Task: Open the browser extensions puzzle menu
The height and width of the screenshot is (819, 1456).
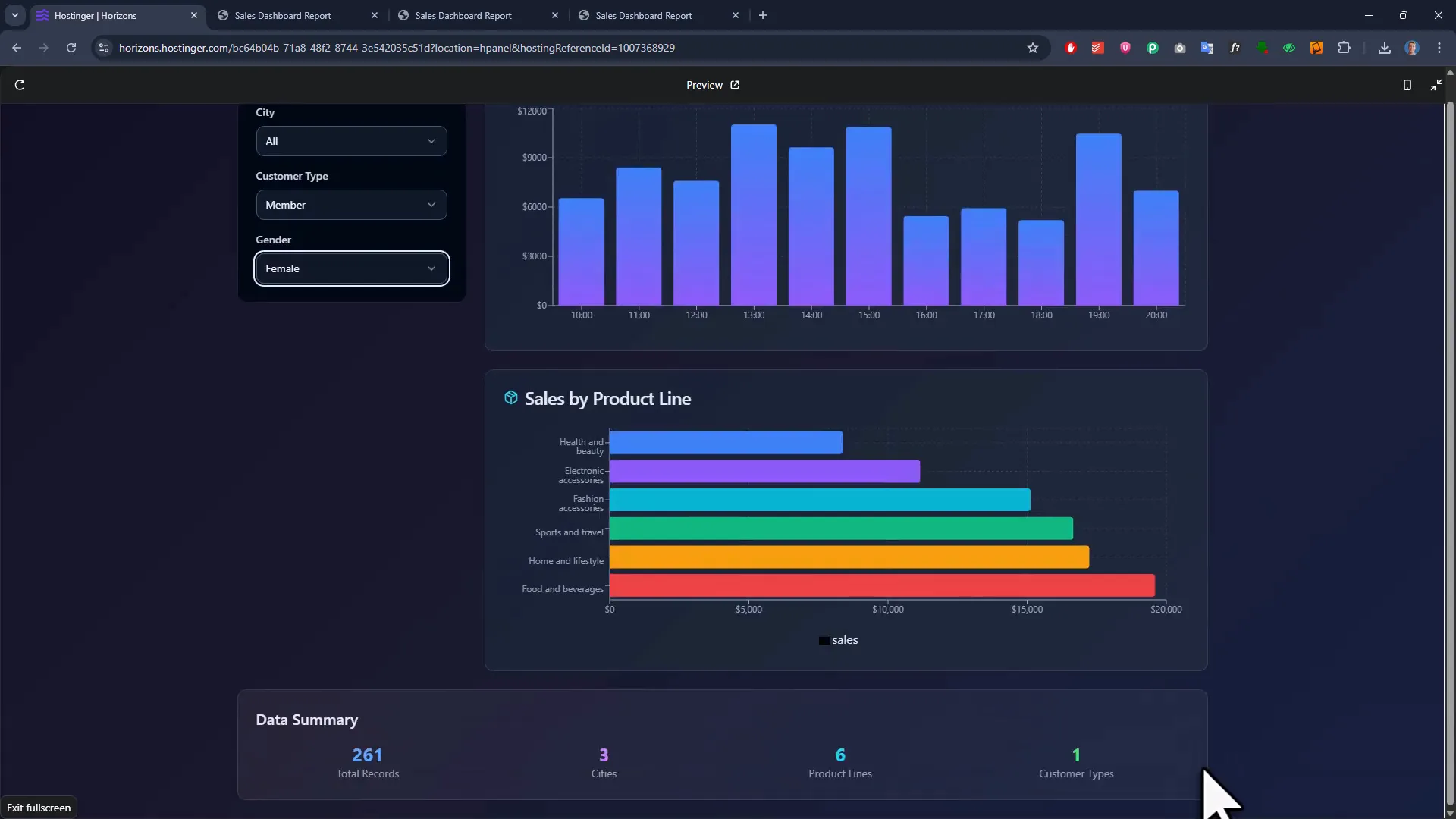Action: pos(1345,48)
